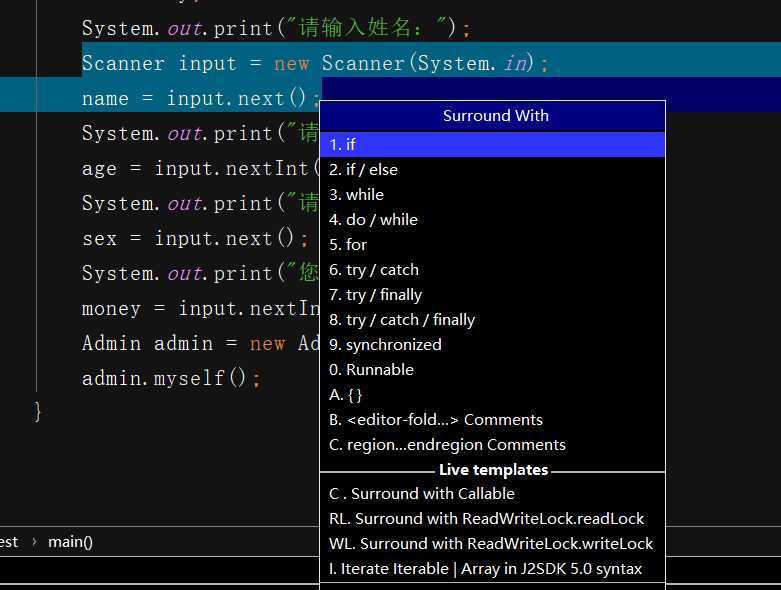Image resolution: width=781 pixels, height=590 pixels.
Task: Pick the "3. while" surround option
Action: tap(492, 195)
